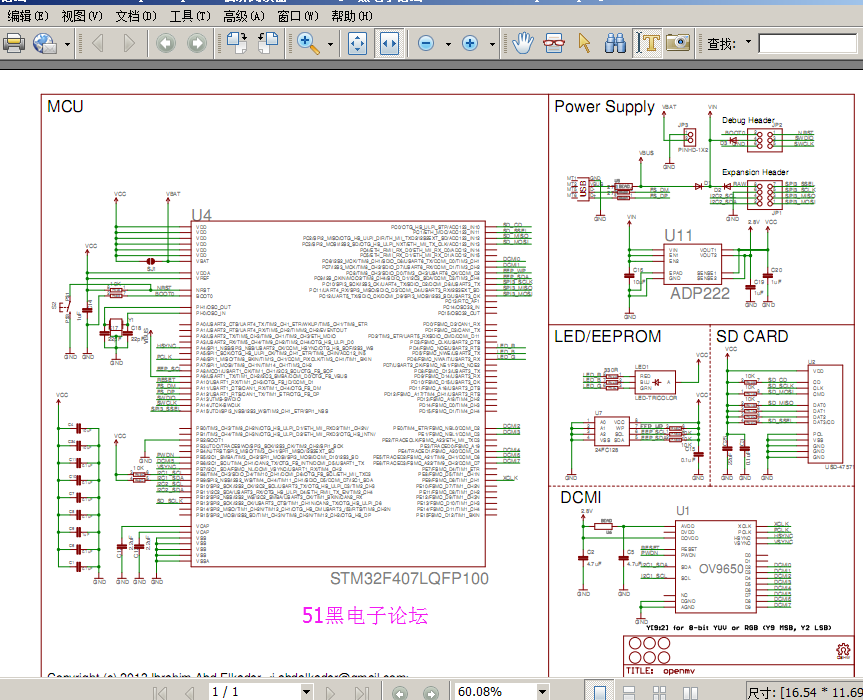Image resolution: width=863 pixels, height=700 pixels.
Task: Click the Expansion Header label
Action: pos(755,172)
